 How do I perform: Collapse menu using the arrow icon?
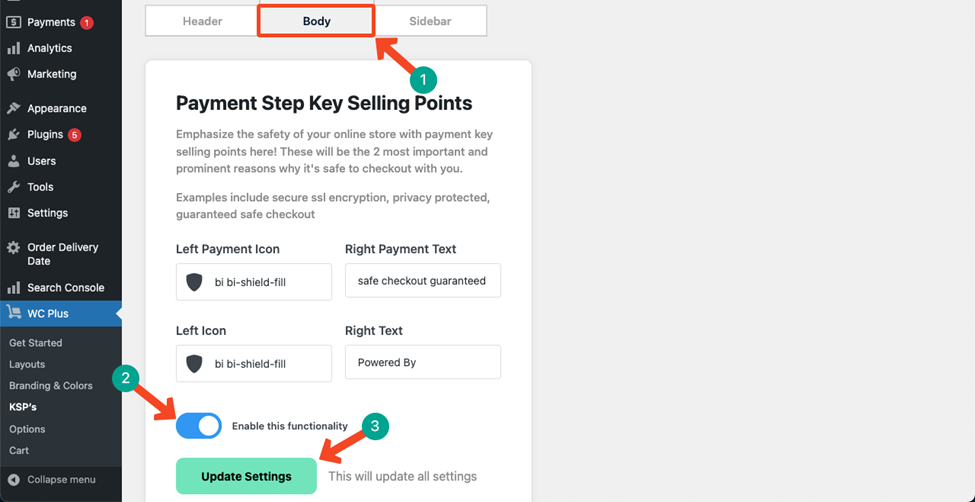(14, 480)
